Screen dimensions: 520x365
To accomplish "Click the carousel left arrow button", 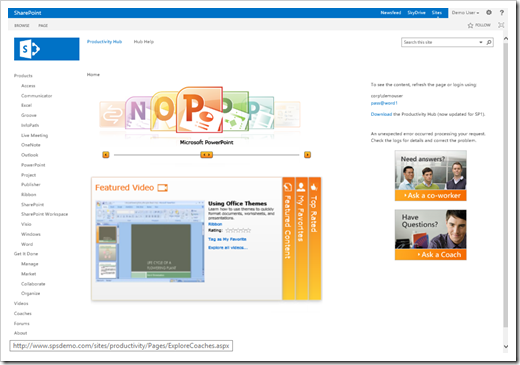I will pos(106,155).
